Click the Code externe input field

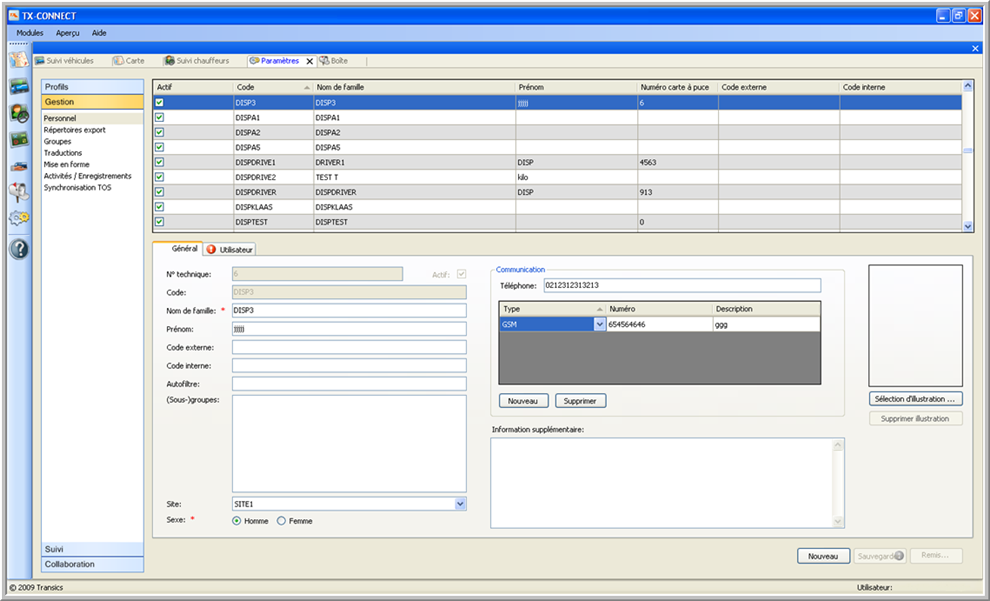[349, 347]
